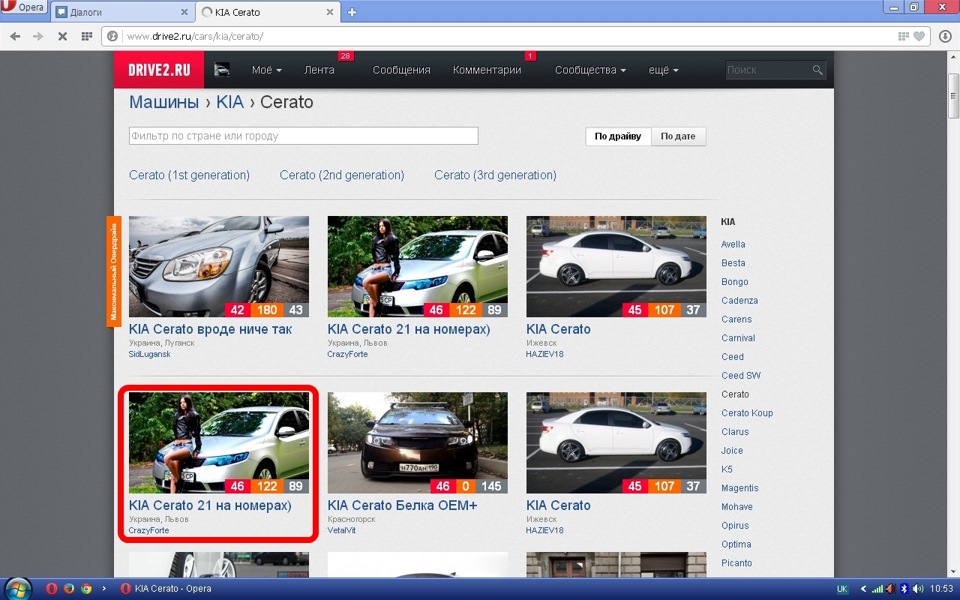The height and width of the screenshot is (600, 960).
Task: Open Mohave in KIA model list
Action: [737, 507]
